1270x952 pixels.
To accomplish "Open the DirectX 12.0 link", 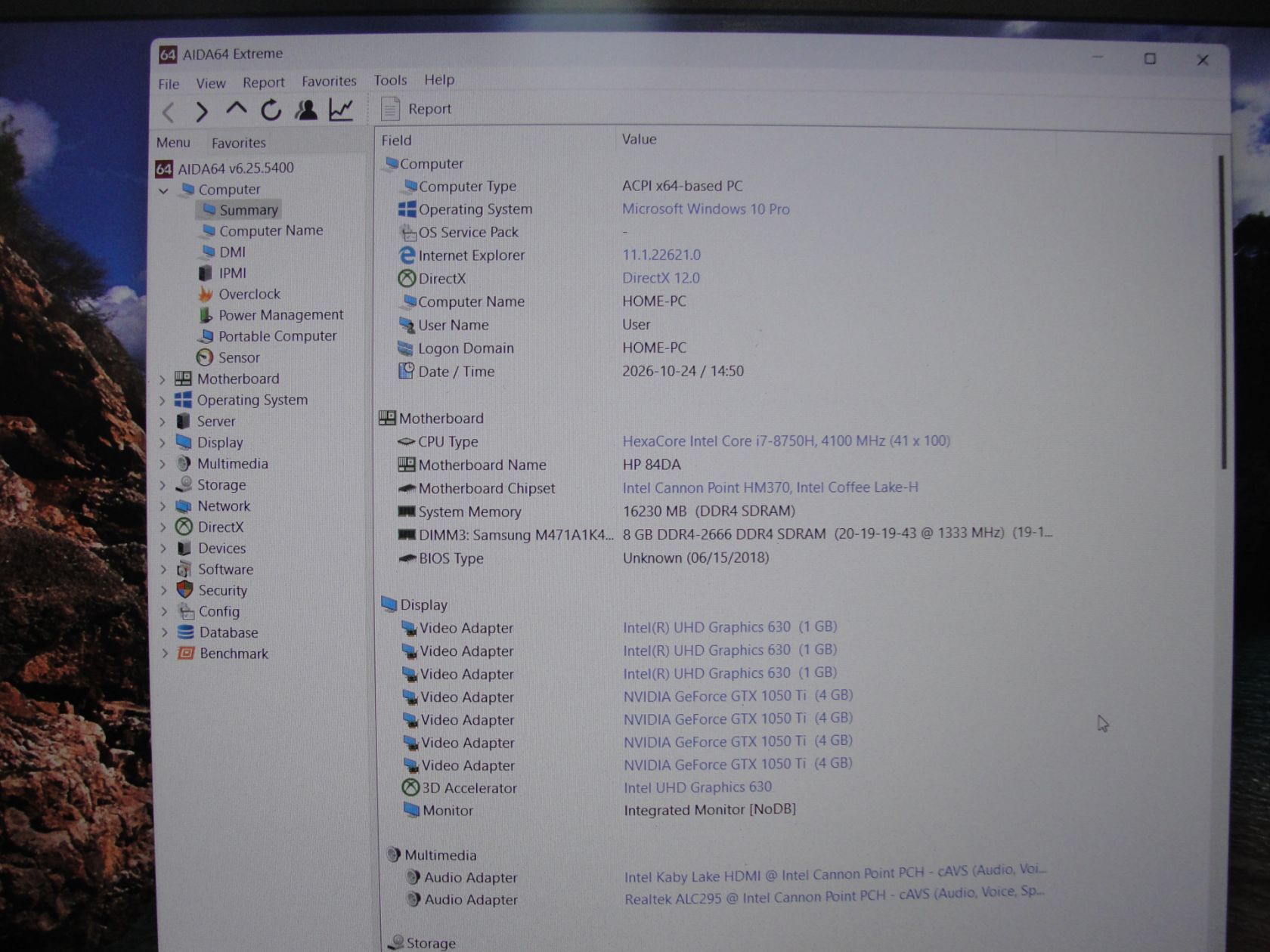I will pos(661,278).
